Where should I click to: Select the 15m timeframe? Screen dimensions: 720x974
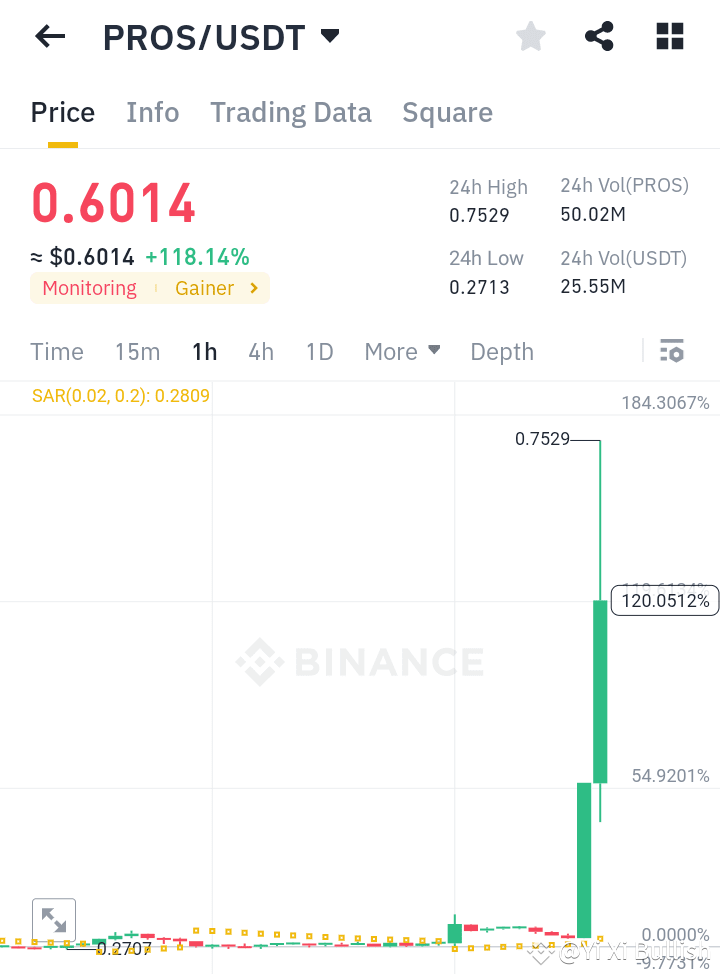pyautogui.click(x=137, y=351)
